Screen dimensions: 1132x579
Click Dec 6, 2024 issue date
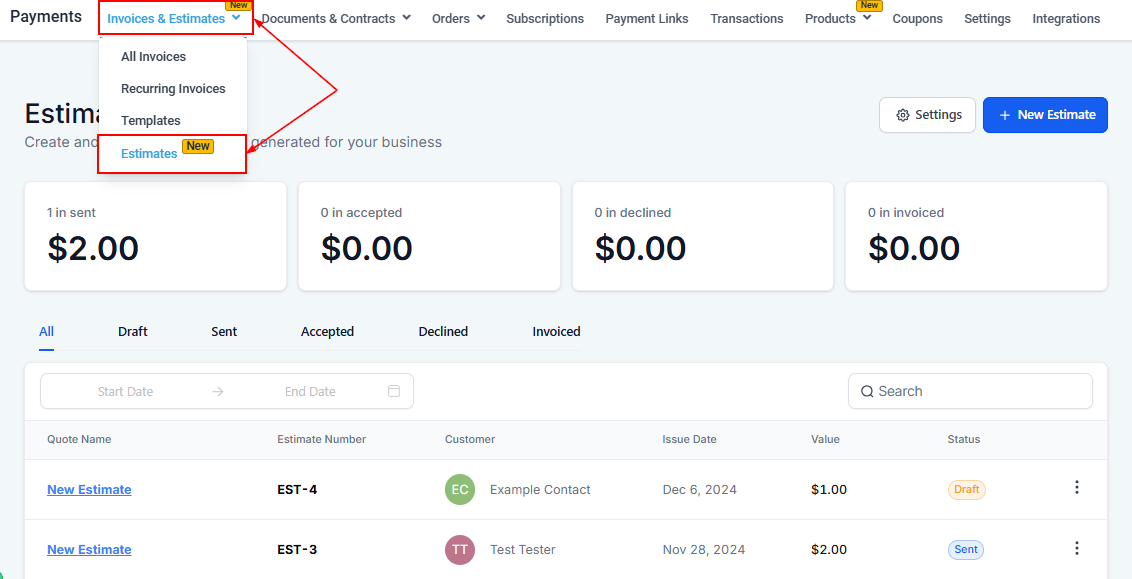point(700,489)
